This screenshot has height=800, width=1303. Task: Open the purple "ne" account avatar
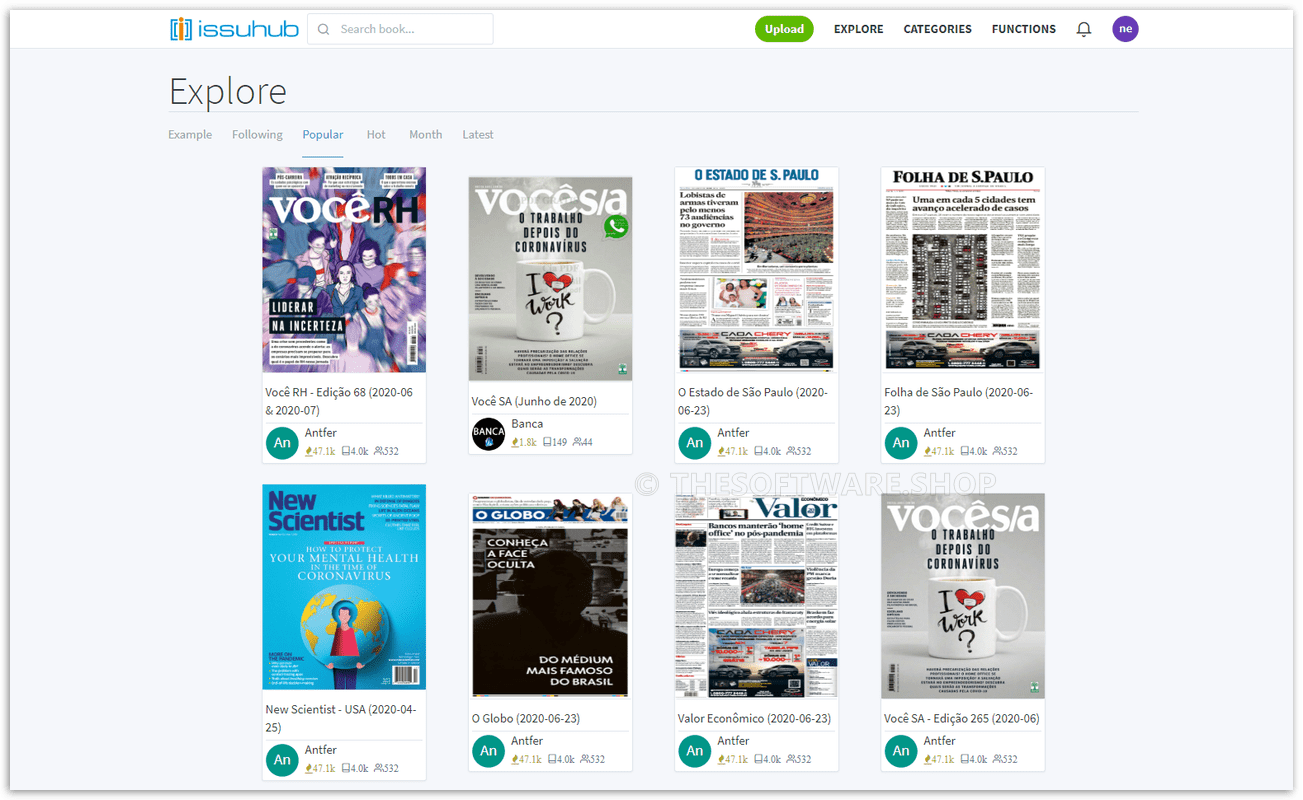[1125, 28]
